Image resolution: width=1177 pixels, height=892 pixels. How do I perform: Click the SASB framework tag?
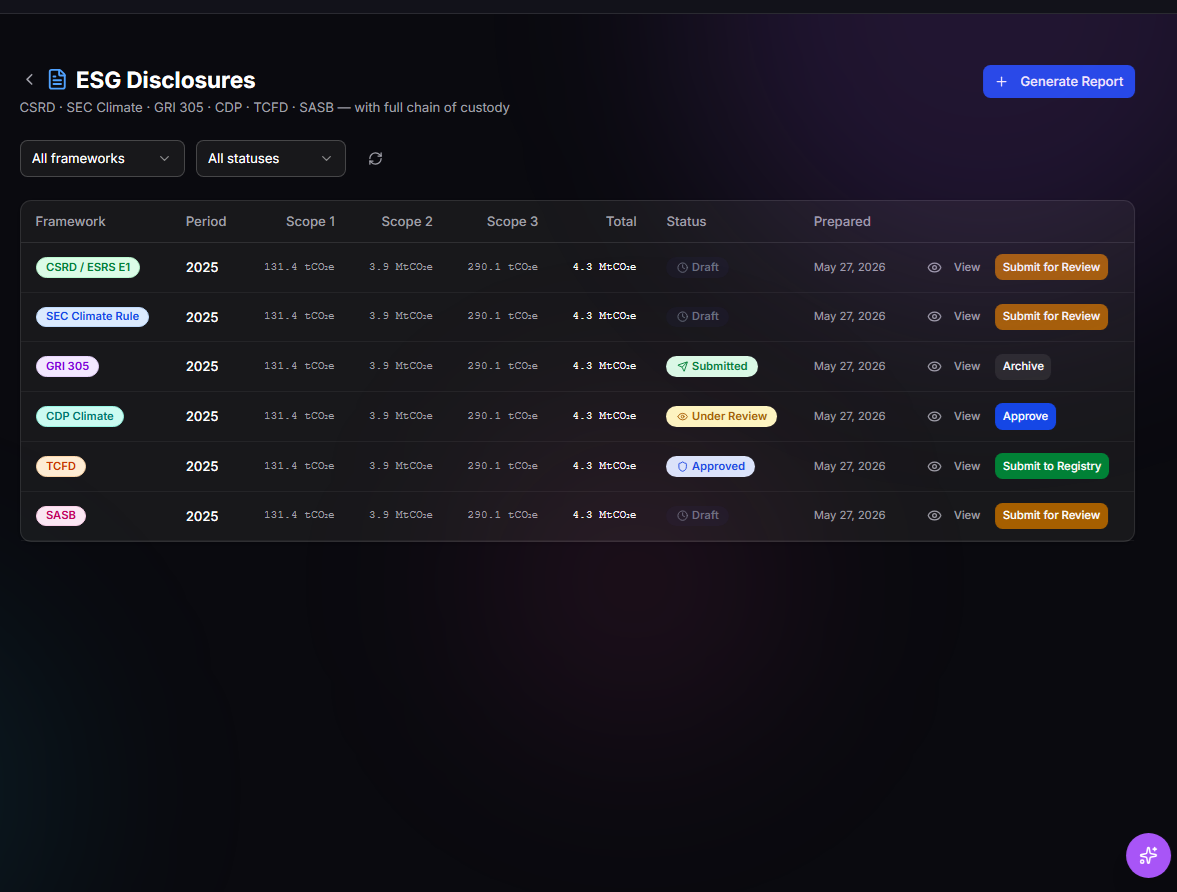tap(61, 516)
